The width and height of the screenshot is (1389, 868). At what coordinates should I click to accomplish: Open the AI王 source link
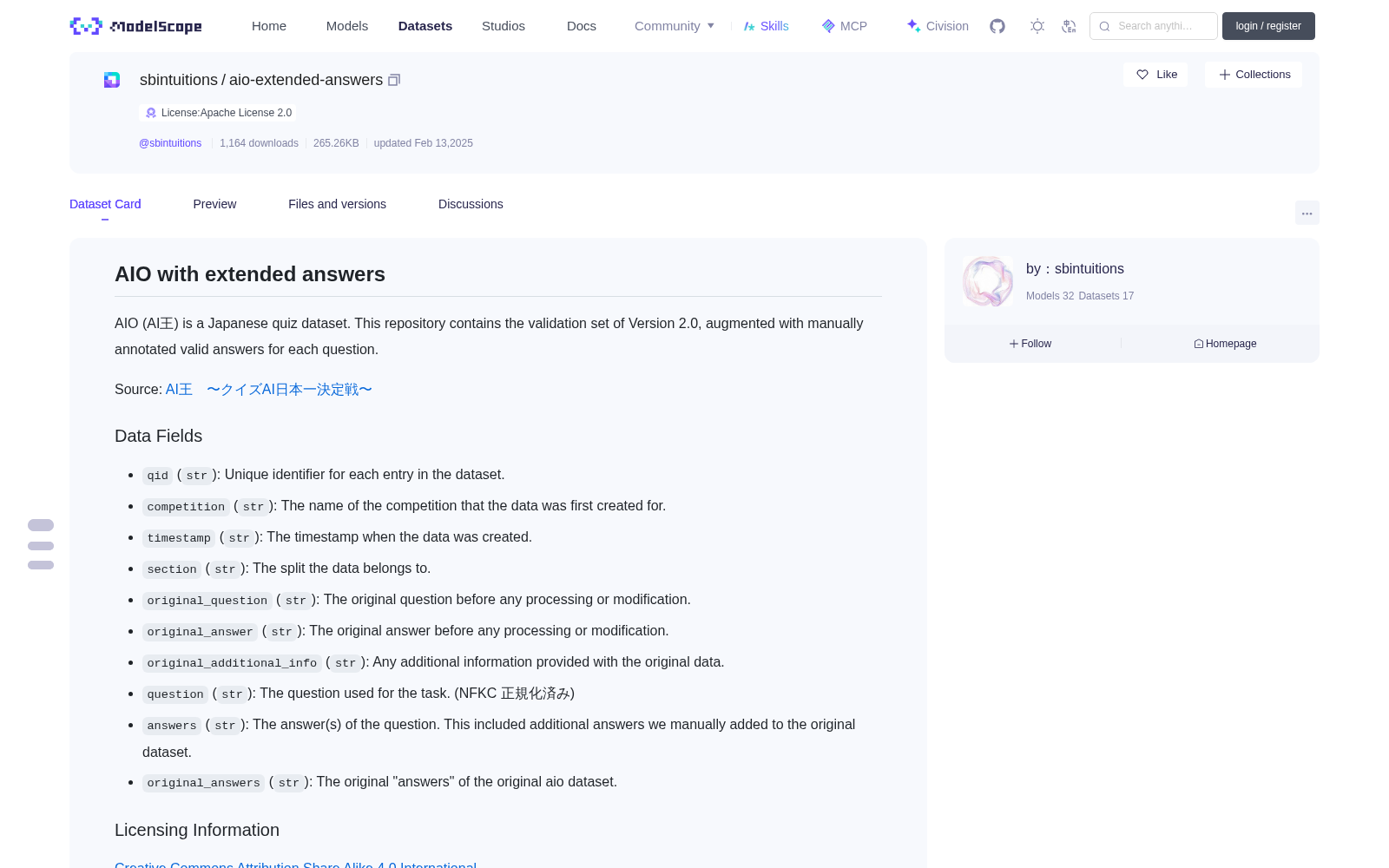click(269, 390)
